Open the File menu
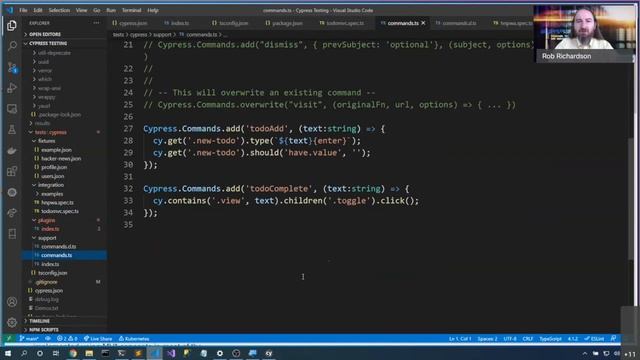Image resolution: width=640 pixels, height=360 pixels. pyautogui.click(x=23, y=10)
